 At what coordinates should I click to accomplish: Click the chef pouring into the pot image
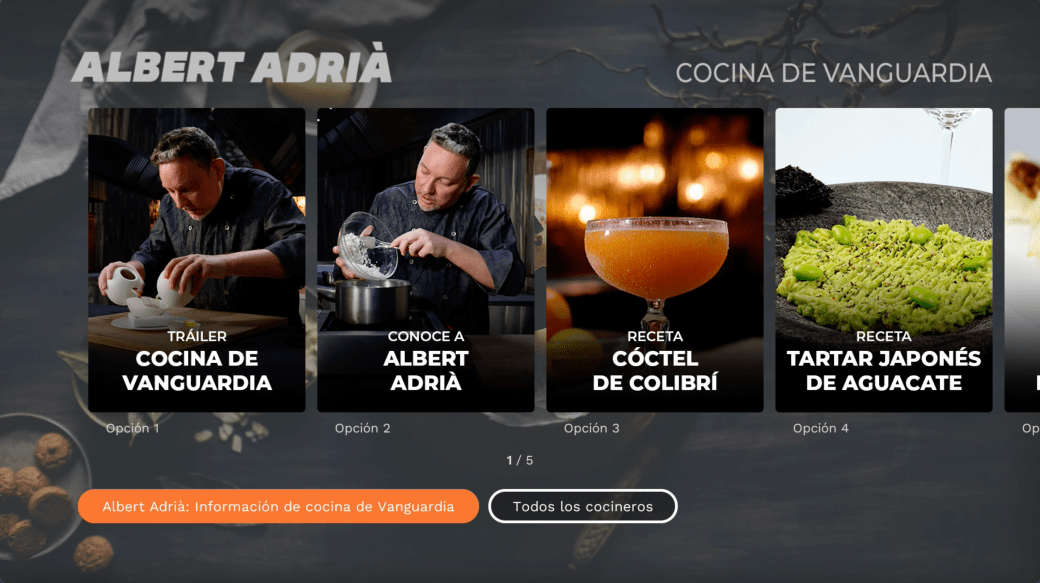426,222
